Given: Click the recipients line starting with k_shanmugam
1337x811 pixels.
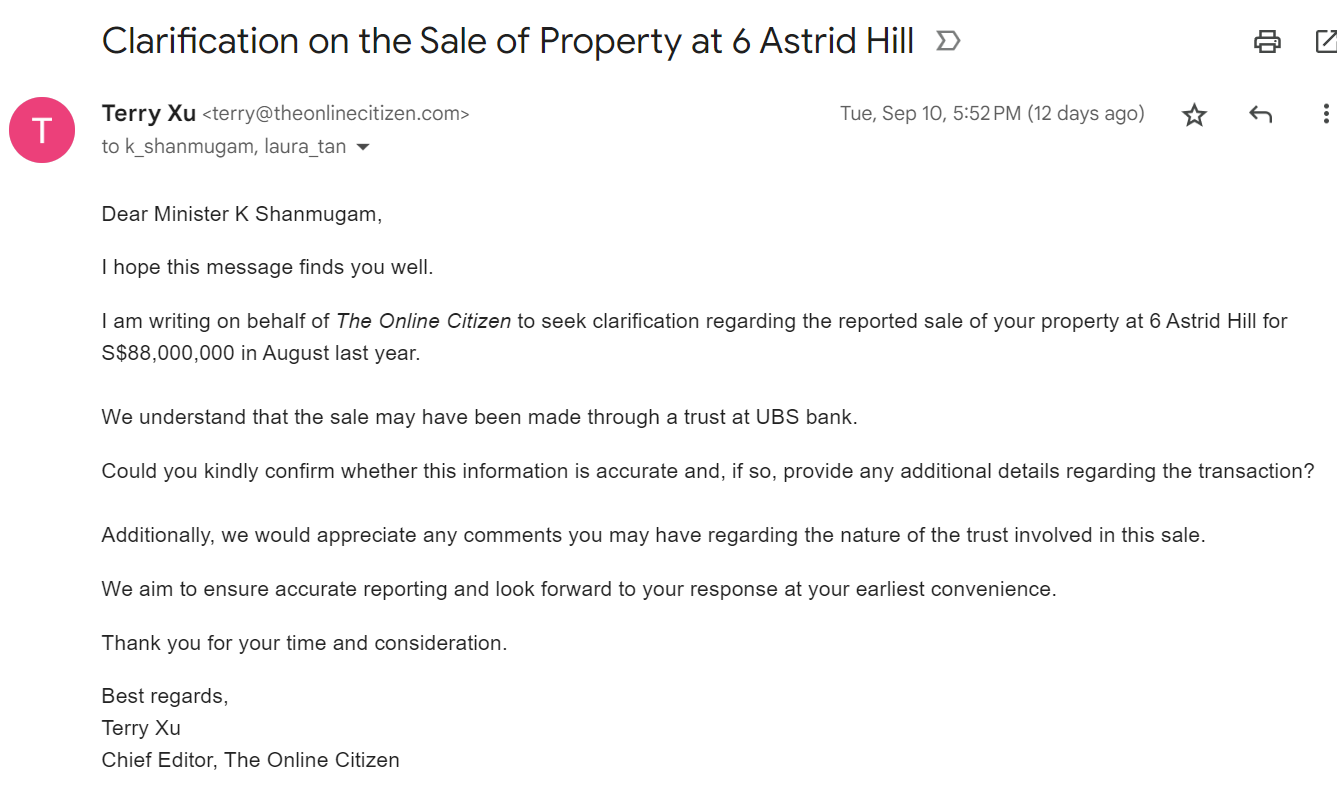Looking at the screenshot, I should pyautogui.click(x=224, y=147).
